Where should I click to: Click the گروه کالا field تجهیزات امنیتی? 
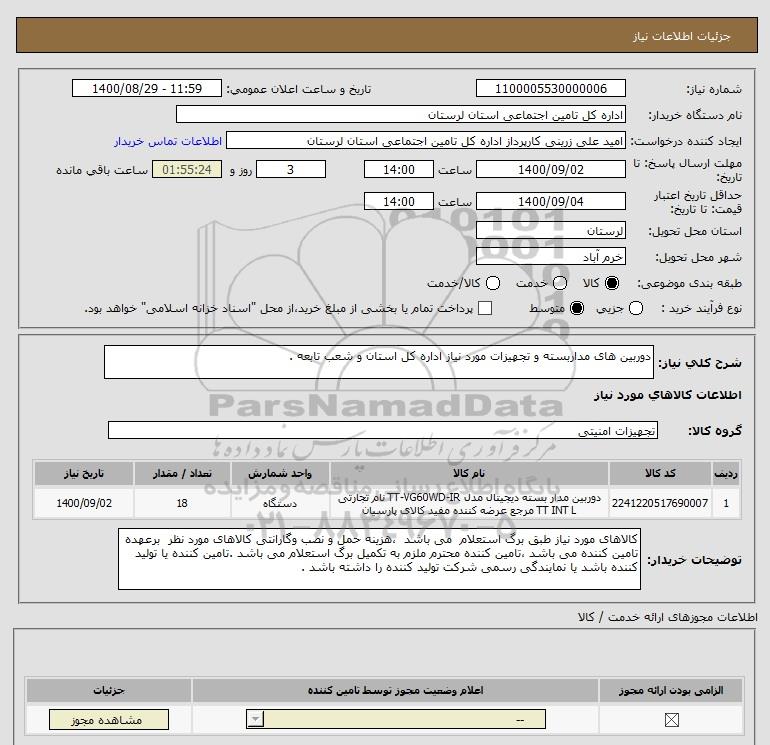[383, 430]
